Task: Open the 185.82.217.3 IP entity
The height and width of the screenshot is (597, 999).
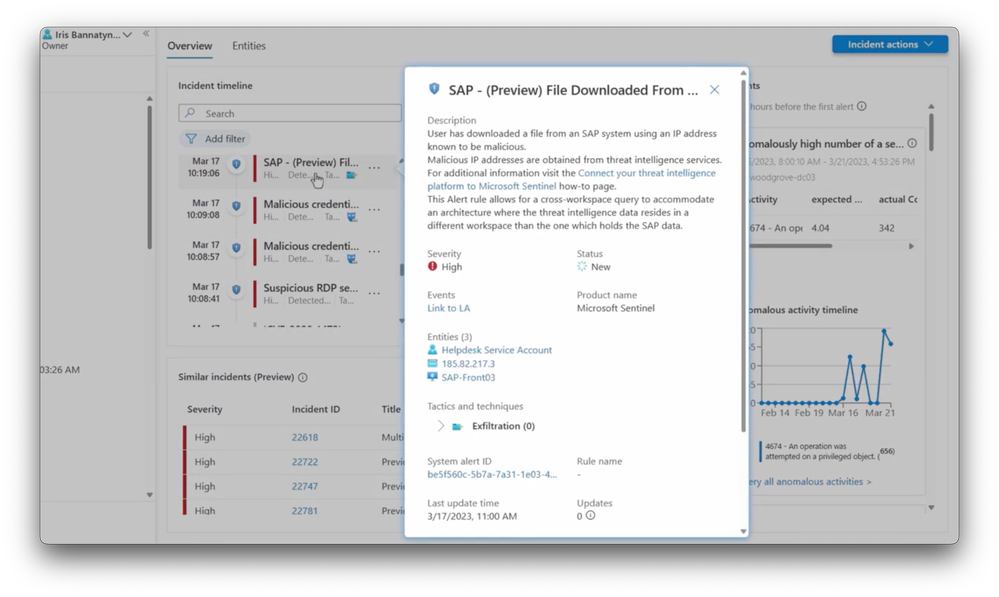Action: (x=468, y=364)
